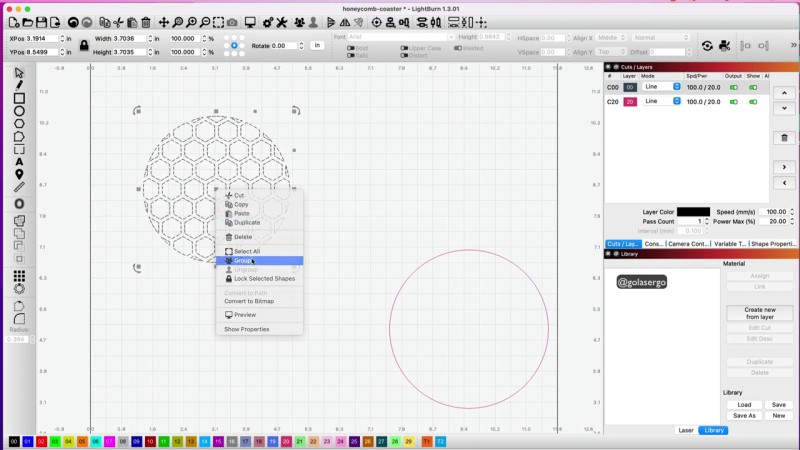800x450 pixels.
Task: Select the Text tool
Action: pyautogui.click(x=19, y=161)
